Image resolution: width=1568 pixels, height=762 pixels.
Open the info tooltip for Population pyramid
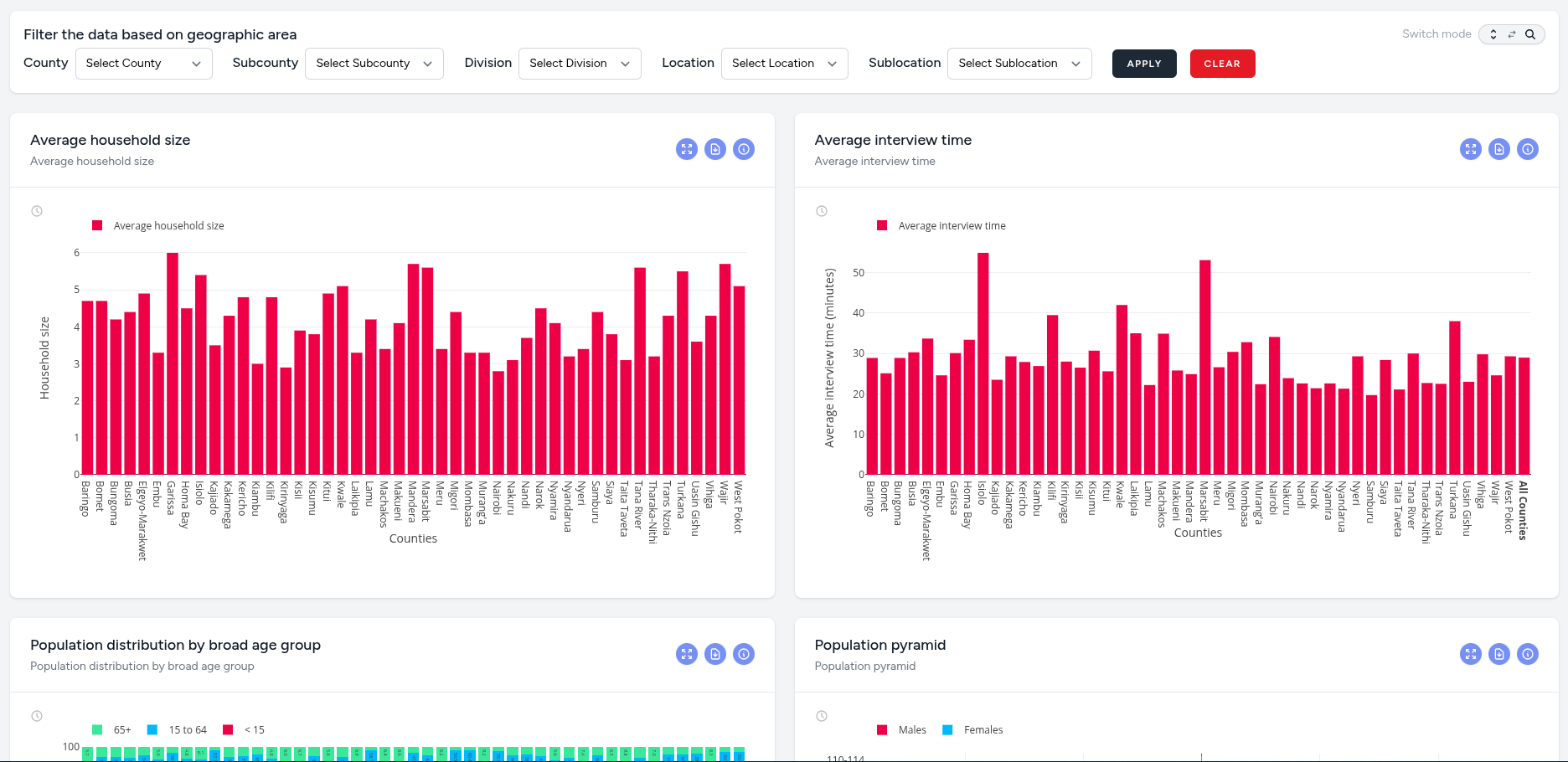point(1528,654)
